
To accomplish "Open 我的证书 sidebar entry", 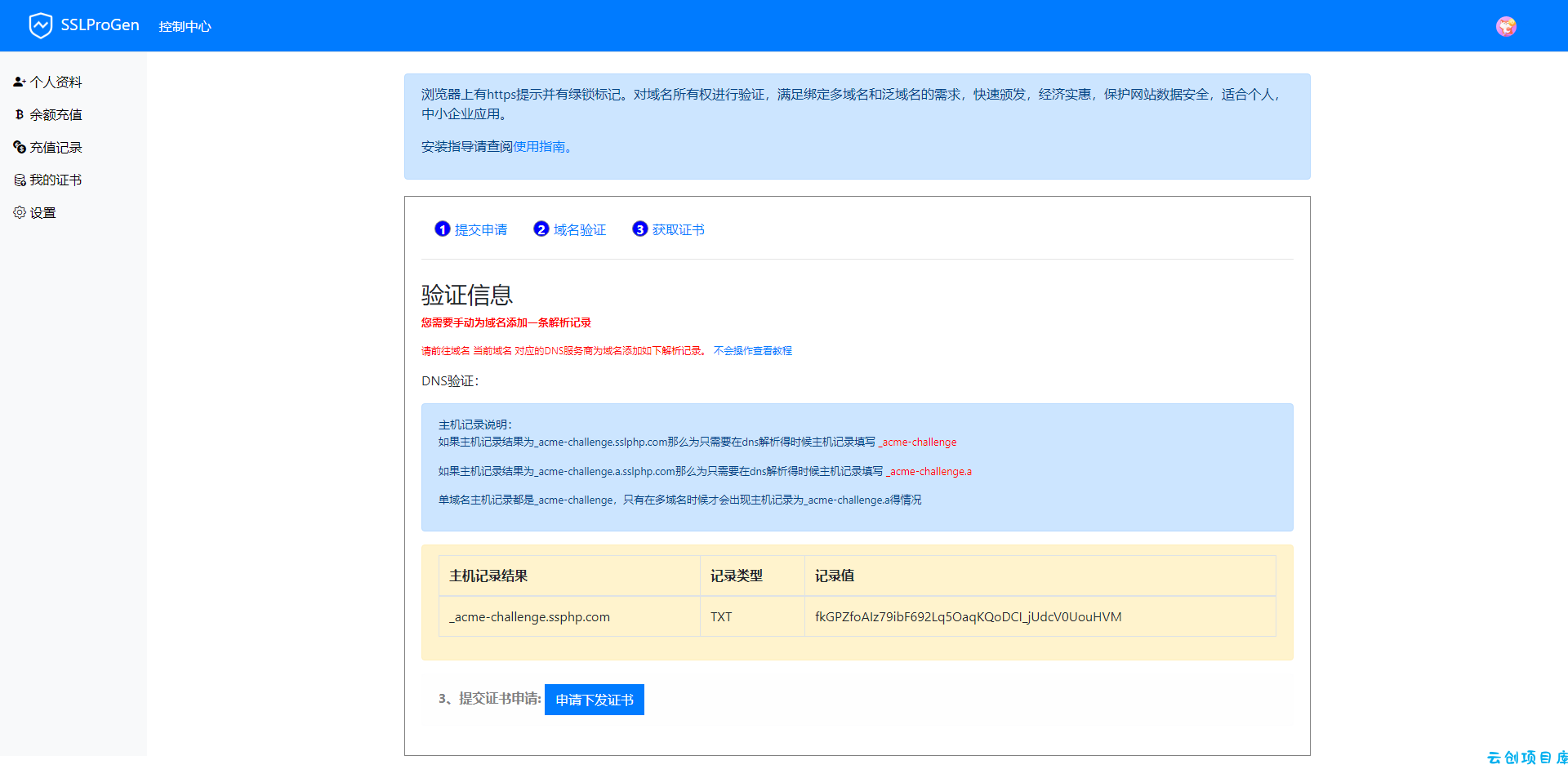I will click(56, 180).
